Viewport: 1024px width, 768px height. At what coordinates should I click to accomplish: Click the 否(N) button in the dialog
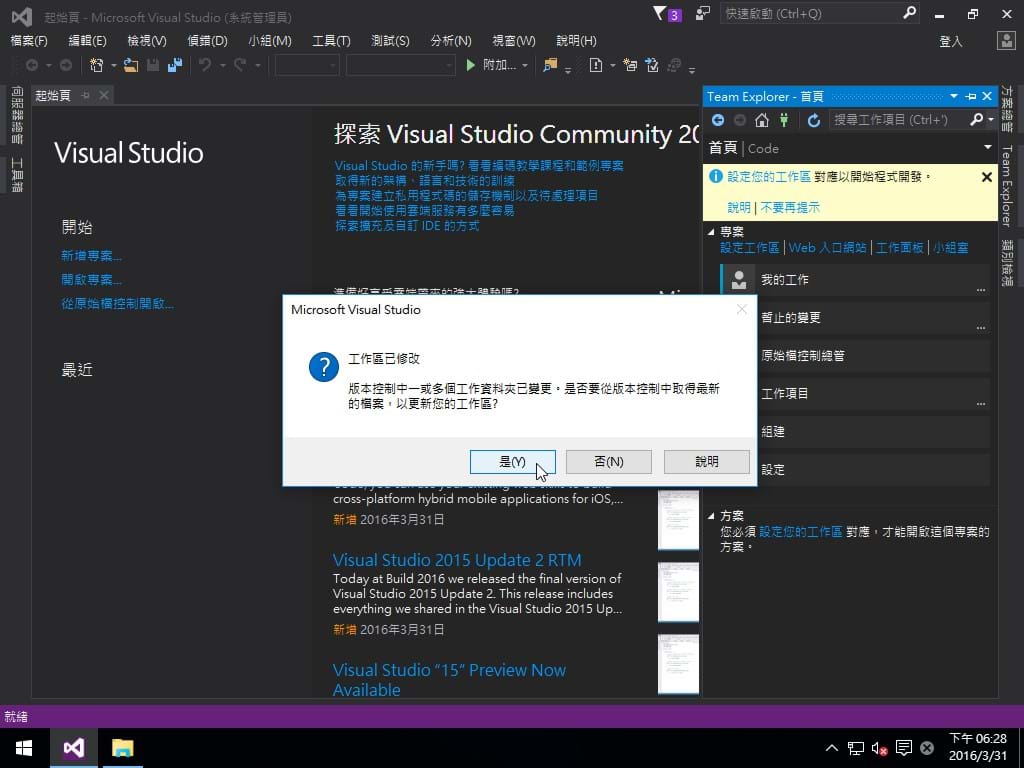[x=609, y=462]
